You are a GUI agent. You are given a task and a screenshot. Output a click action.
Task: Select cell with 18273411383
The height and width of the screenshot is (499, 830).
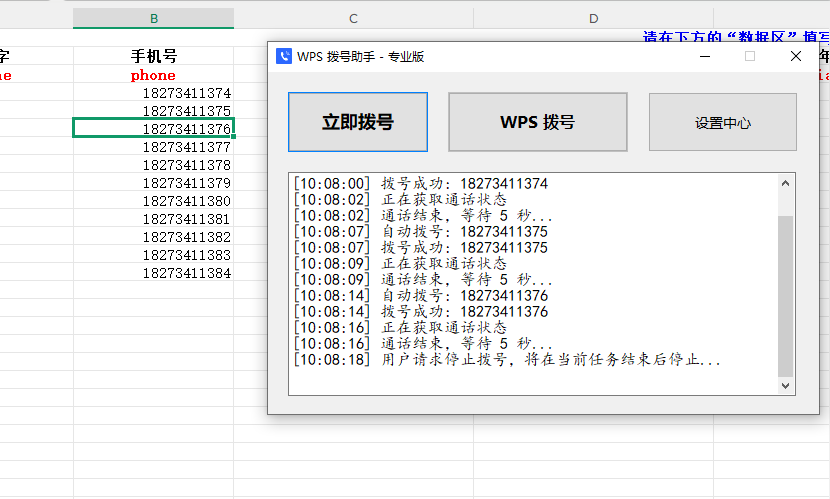coord(154,255)
